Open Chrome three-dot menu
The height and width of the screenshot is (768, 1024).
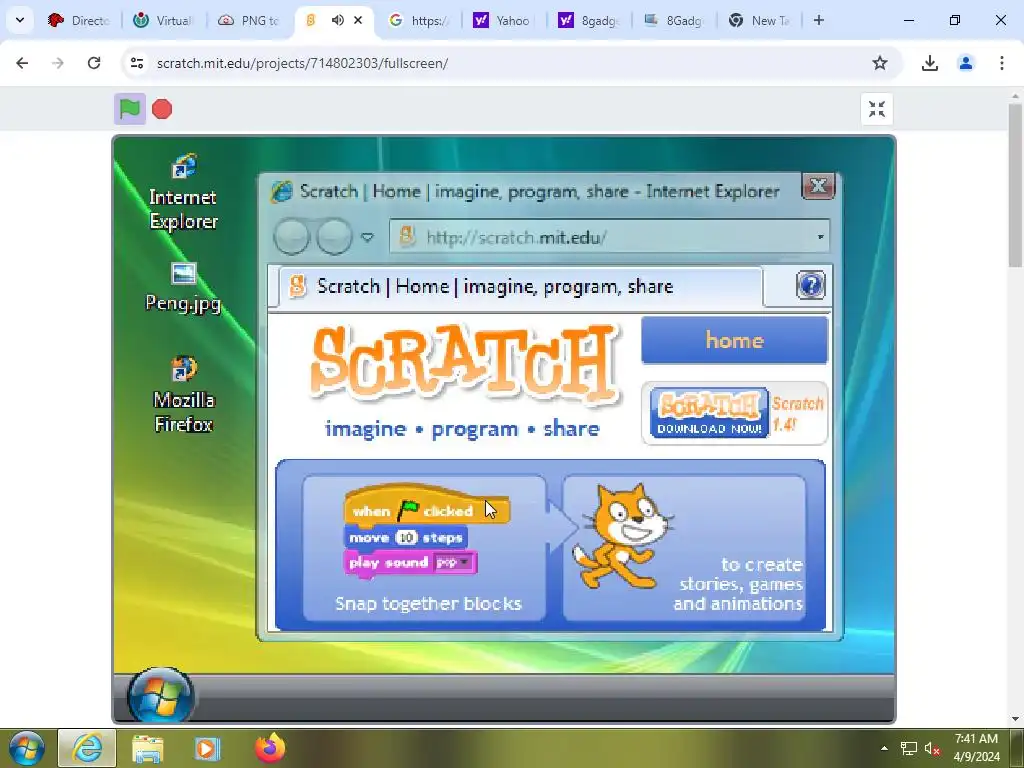pos(1002,63)
